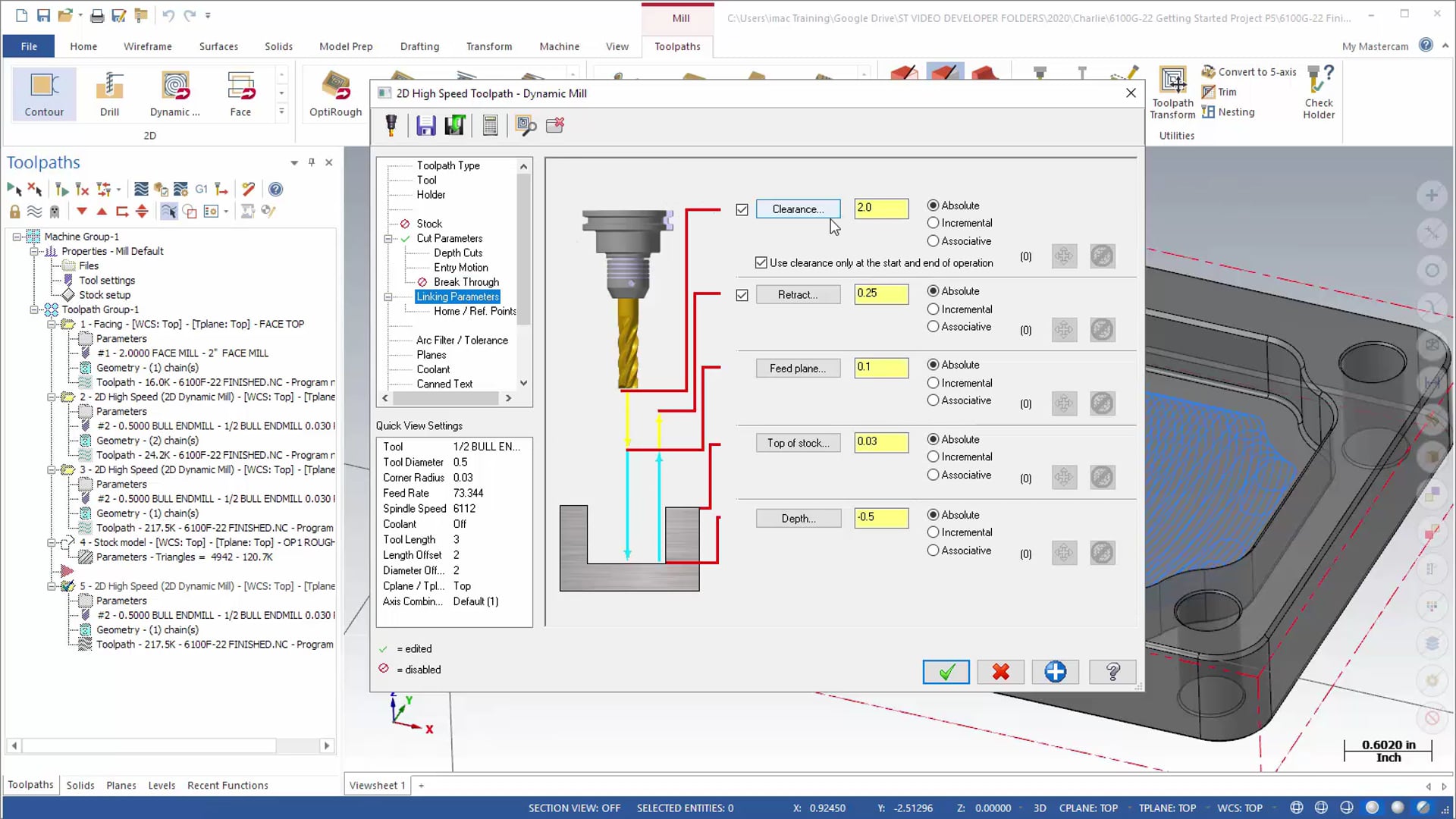Toggle the Retract checkbox

tap(742, 295)
